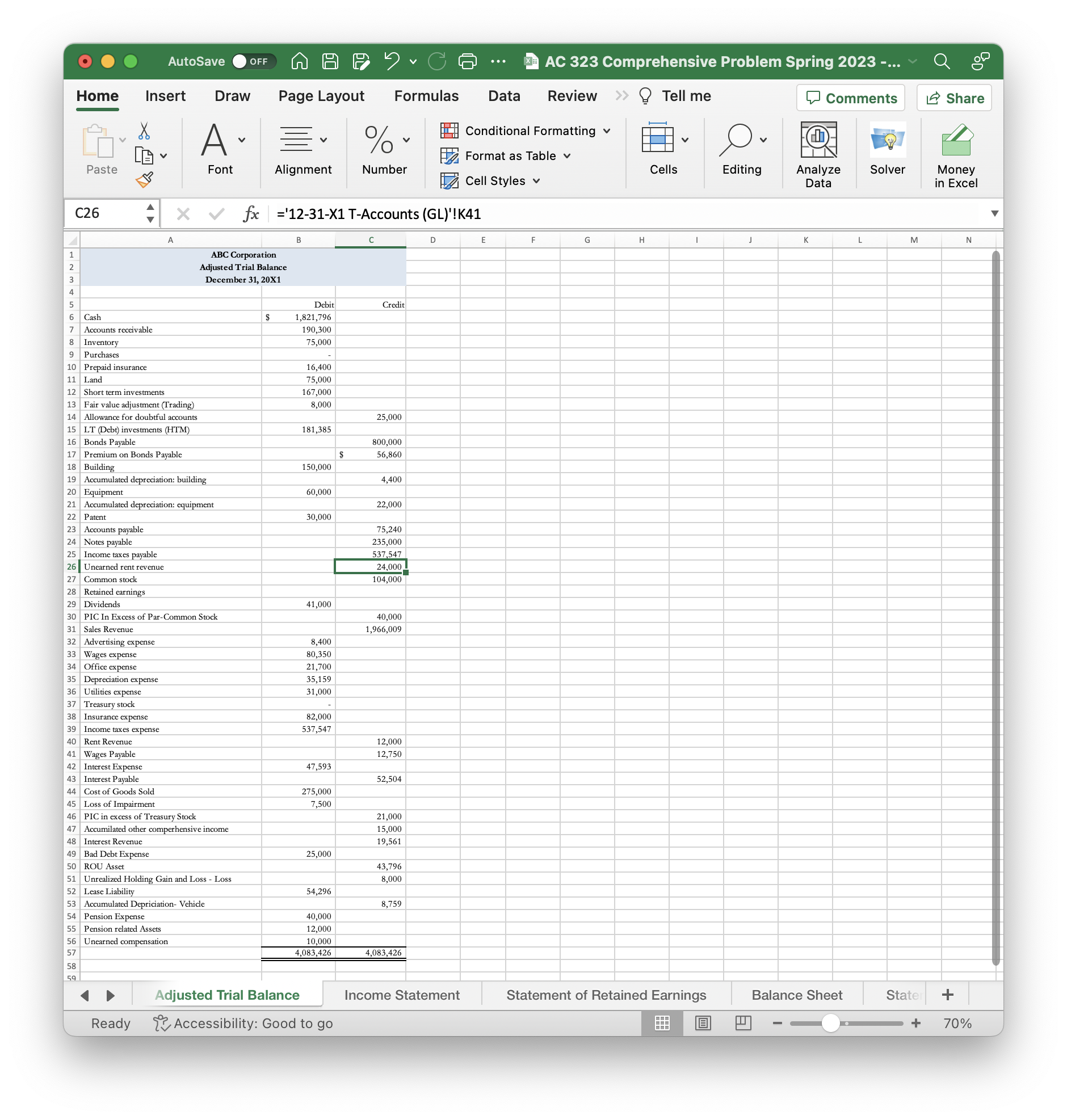Open the Data ribbon tab
Image resolution: width=1067 pixels, height=1120 pixels.
(x=505, y=96)
